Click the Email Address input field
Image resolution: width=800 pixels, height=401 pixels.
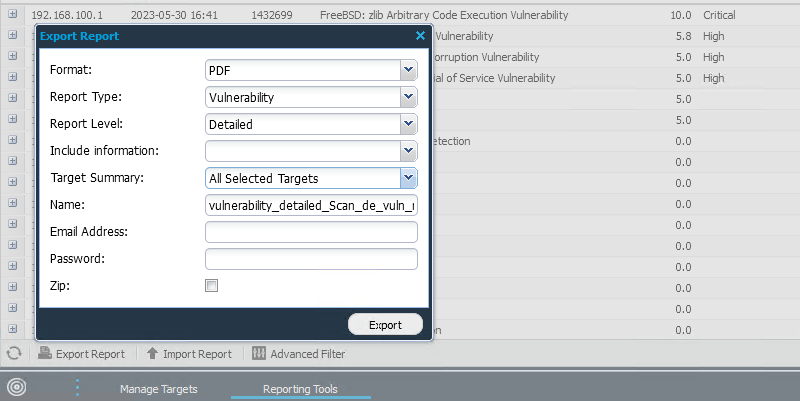pyautogui.click(x=310, y=232)
